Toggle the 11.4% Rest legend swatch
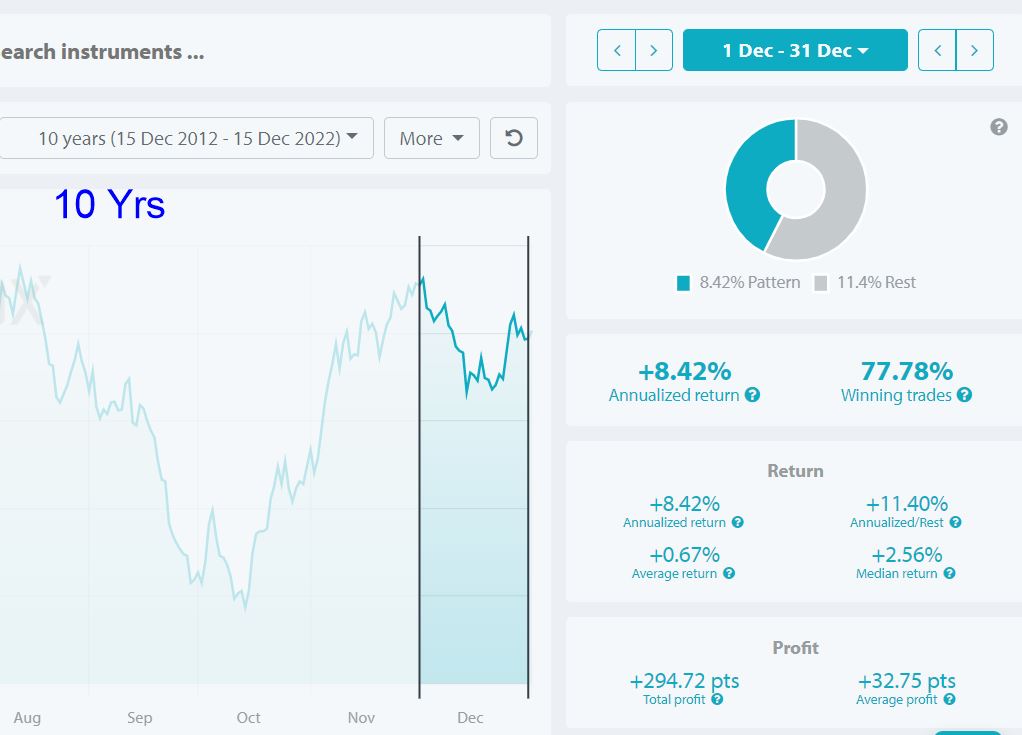1022x735 pixels. click(x=821, y=283)
